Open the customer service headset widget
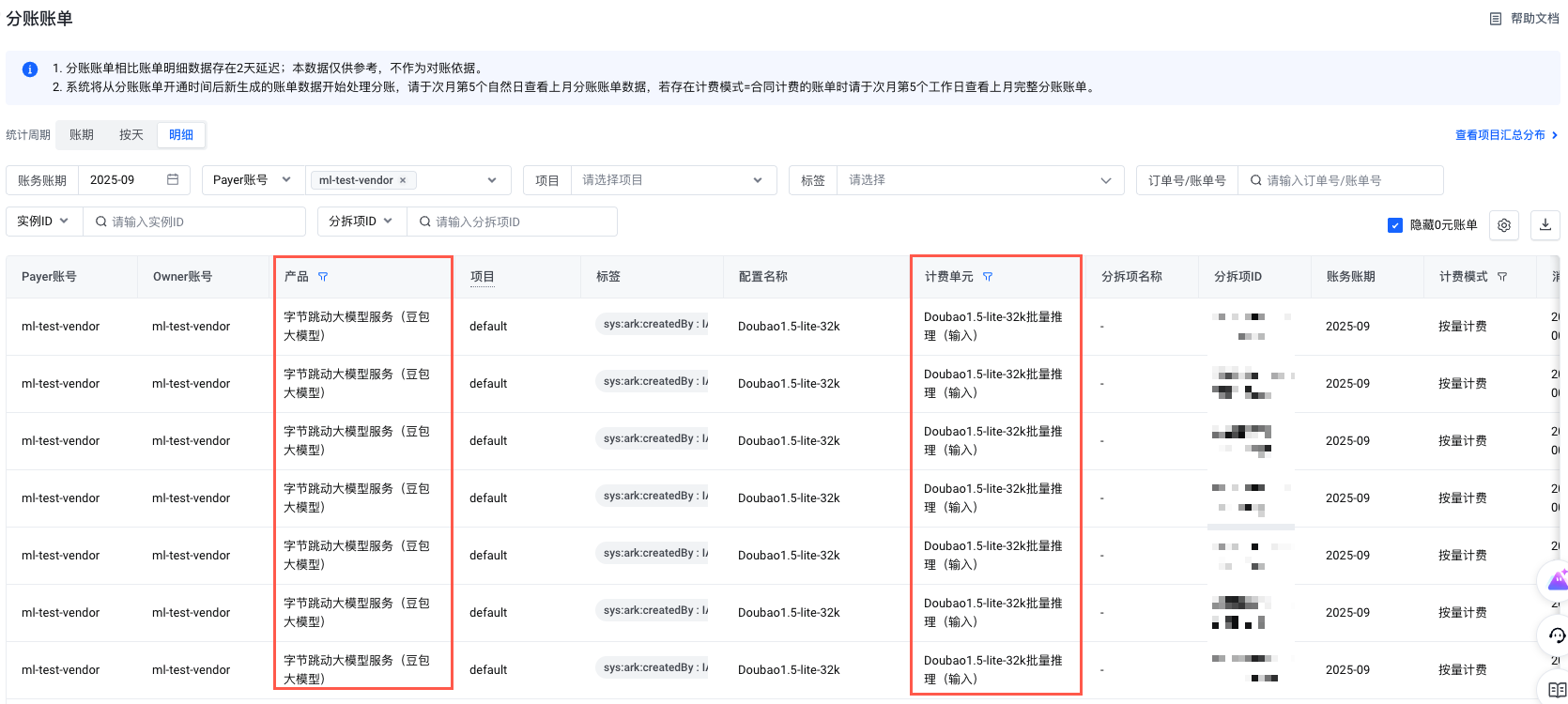This screenshot has height=704, width=1568. tap(1557, 635)
